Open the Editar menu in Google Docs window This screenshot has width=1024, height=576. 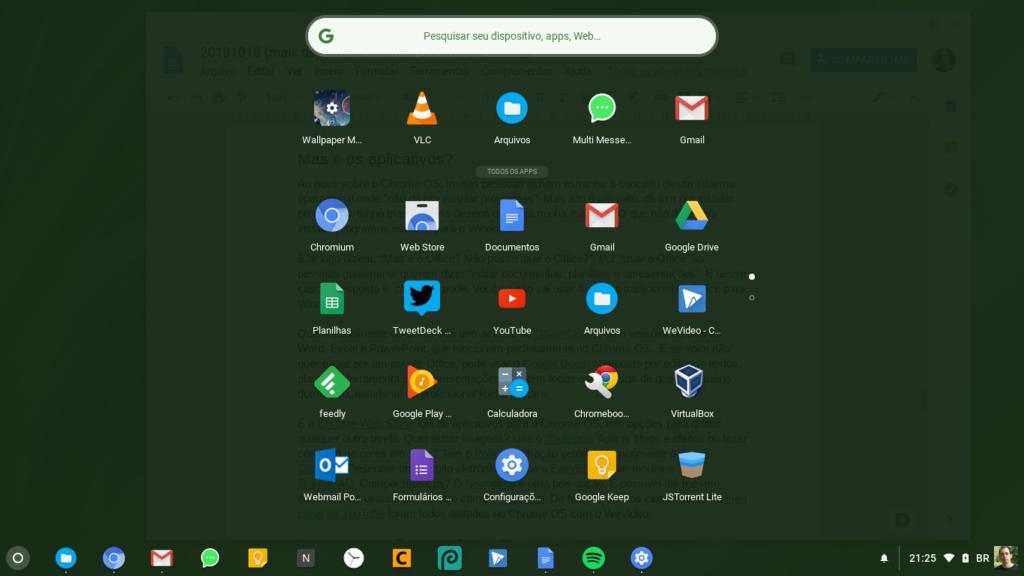click(261, 71)
